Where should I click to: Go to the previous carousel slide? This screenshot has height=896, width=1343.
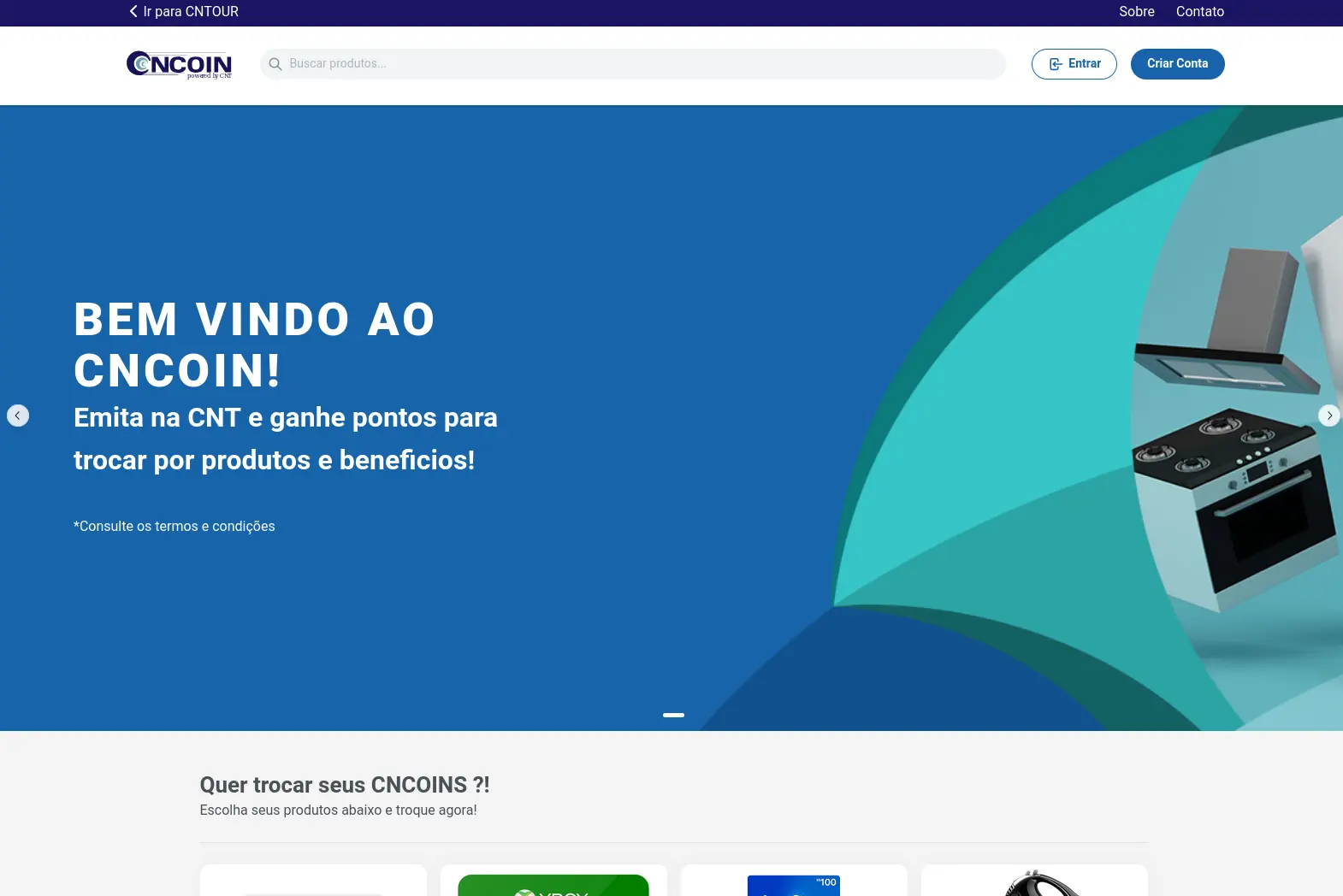[18, 416]
